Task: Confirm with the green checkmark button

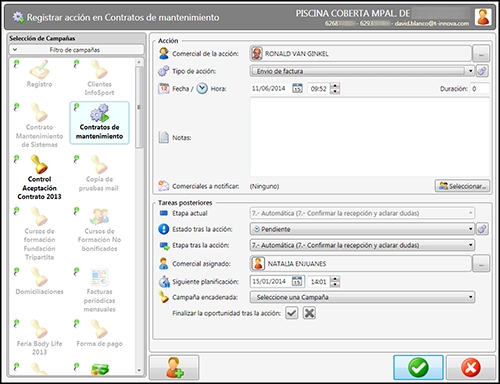Action: click(418, 367)
